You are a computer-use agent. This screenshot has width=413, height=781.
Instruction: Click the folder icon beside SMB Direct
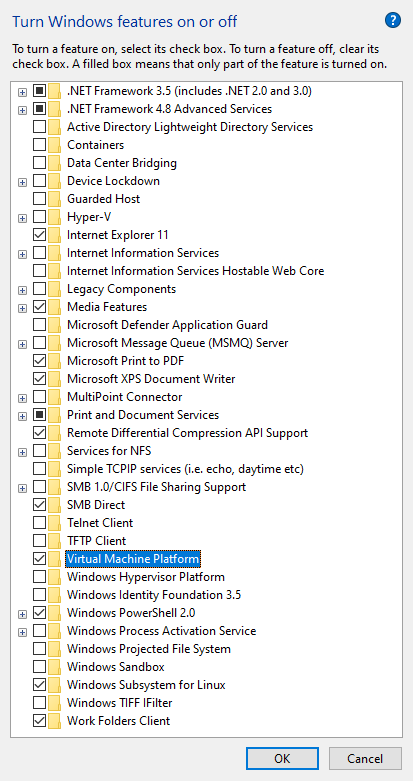(55, 505)
